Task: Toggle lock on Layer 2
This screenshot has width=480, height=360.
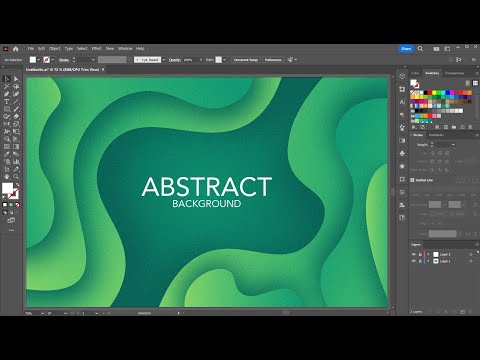Action: point(420,254)
